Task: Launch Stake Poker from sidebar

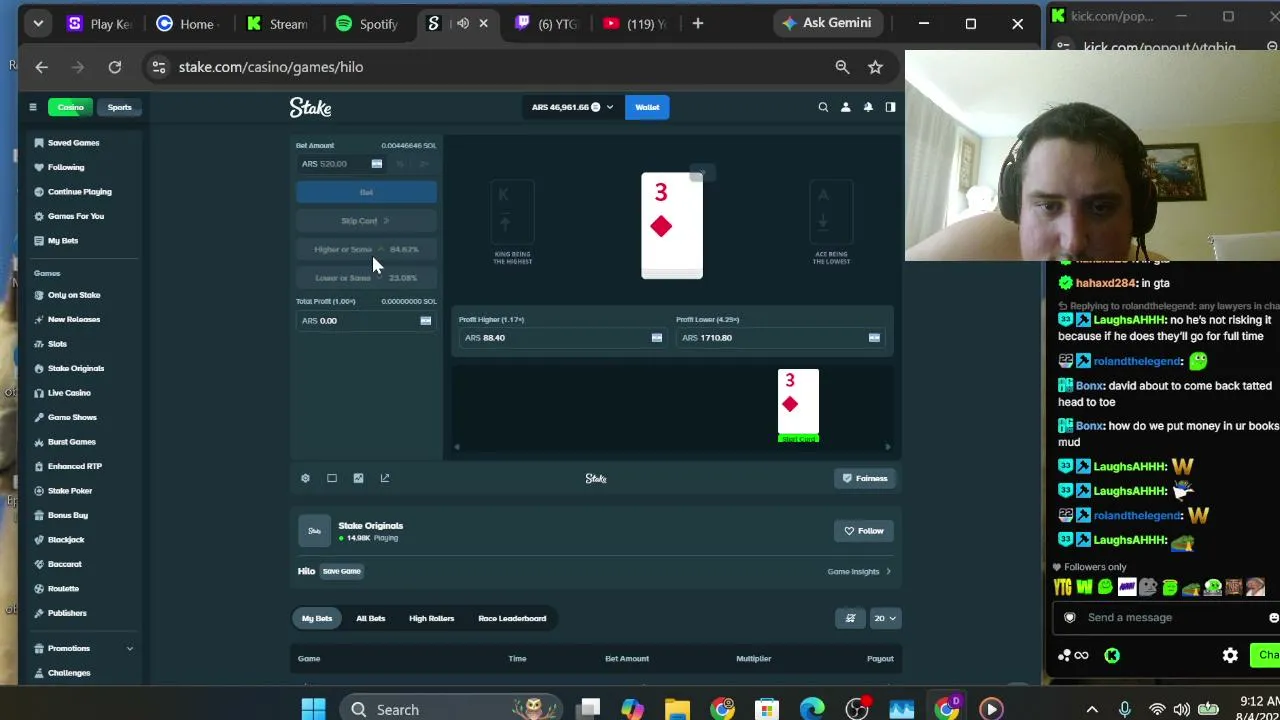Action: pos(69,491)
